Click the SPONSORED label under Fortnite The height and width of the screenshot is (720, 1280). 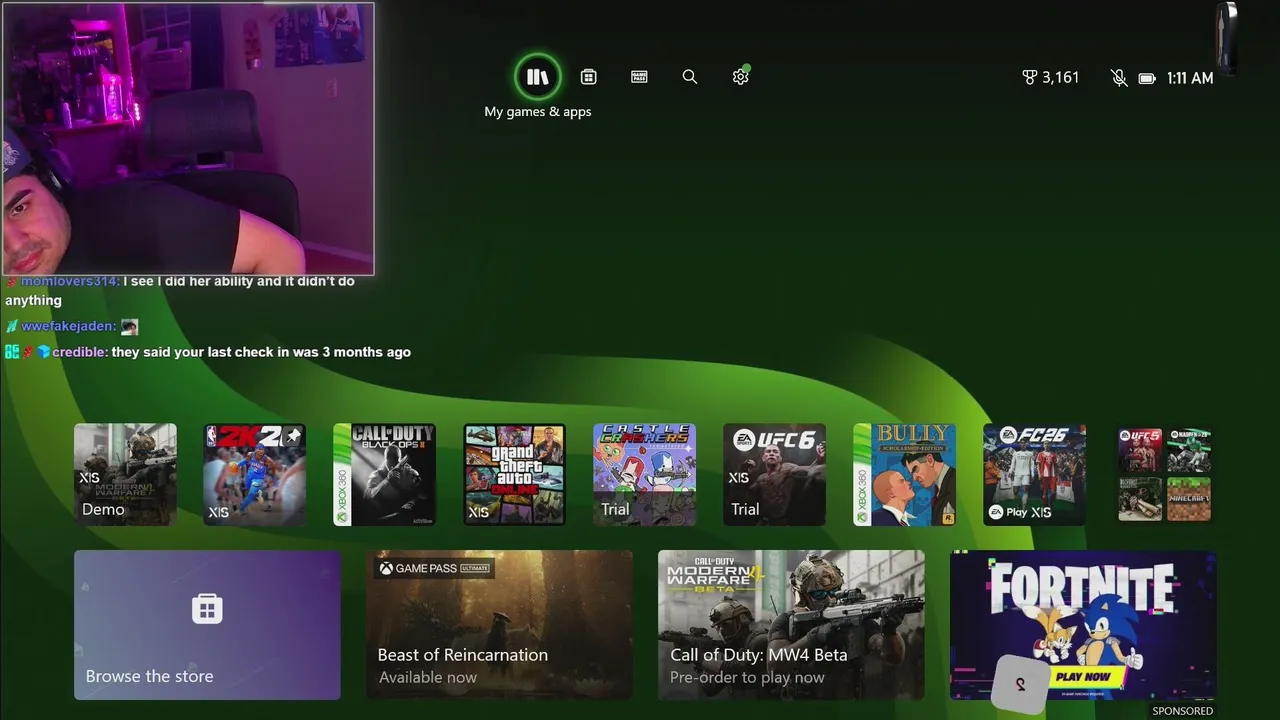tap(1183, 711)
